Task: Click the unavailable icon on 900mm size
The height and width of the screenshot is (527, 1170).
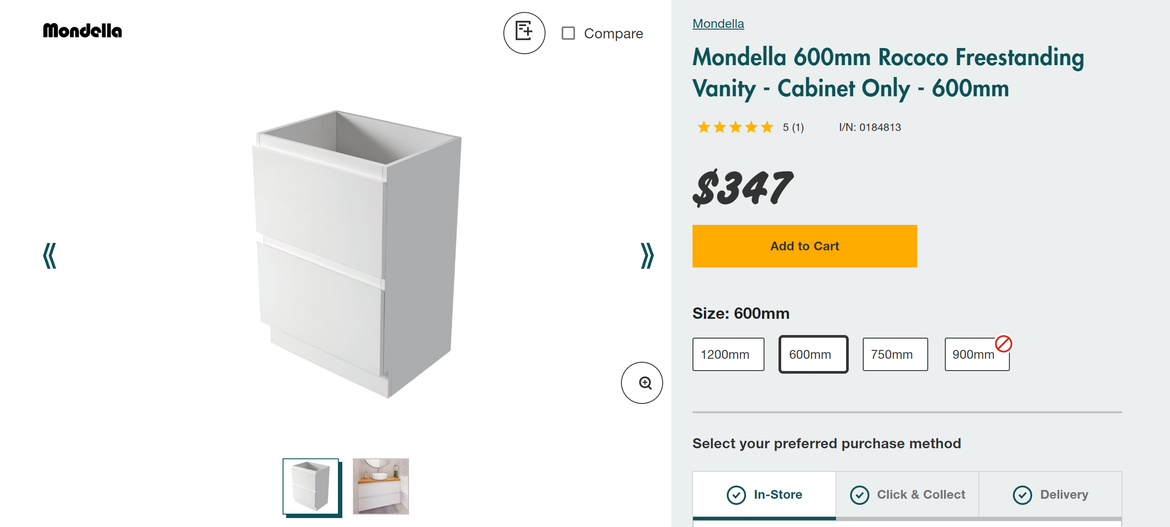Action: tap(1003, 344)
